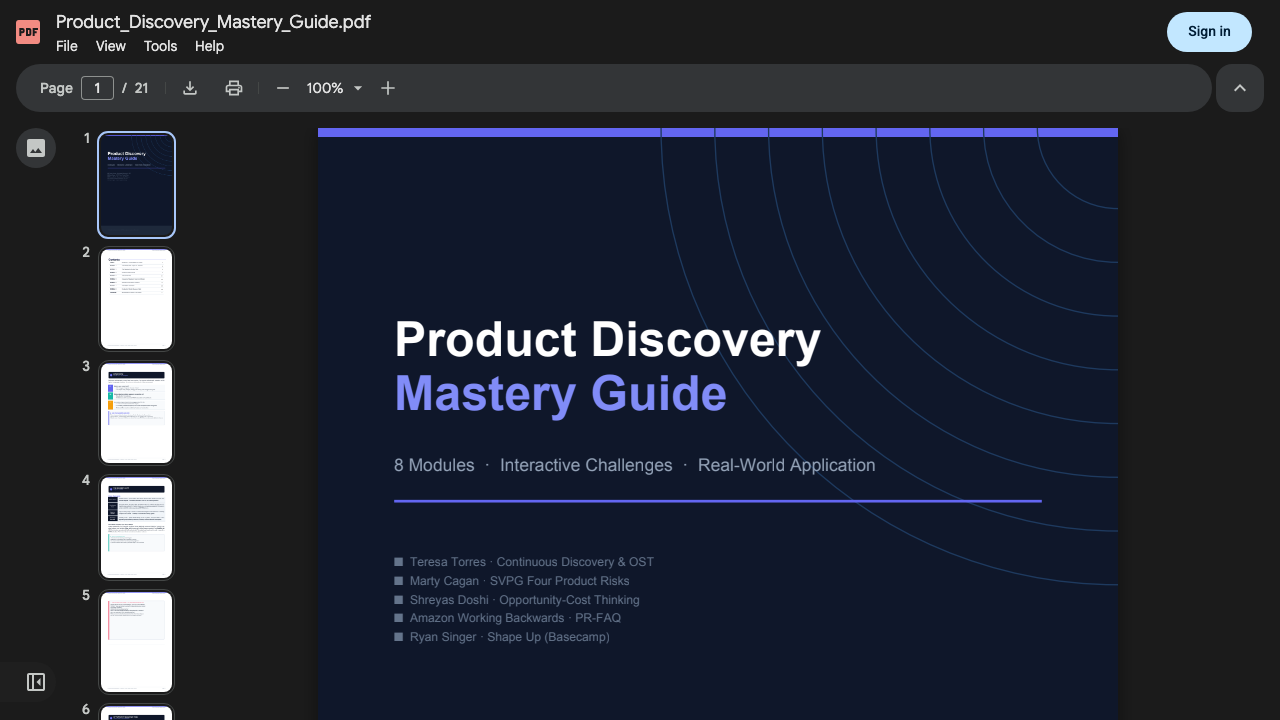Download the PDF document

pos(190,88)
